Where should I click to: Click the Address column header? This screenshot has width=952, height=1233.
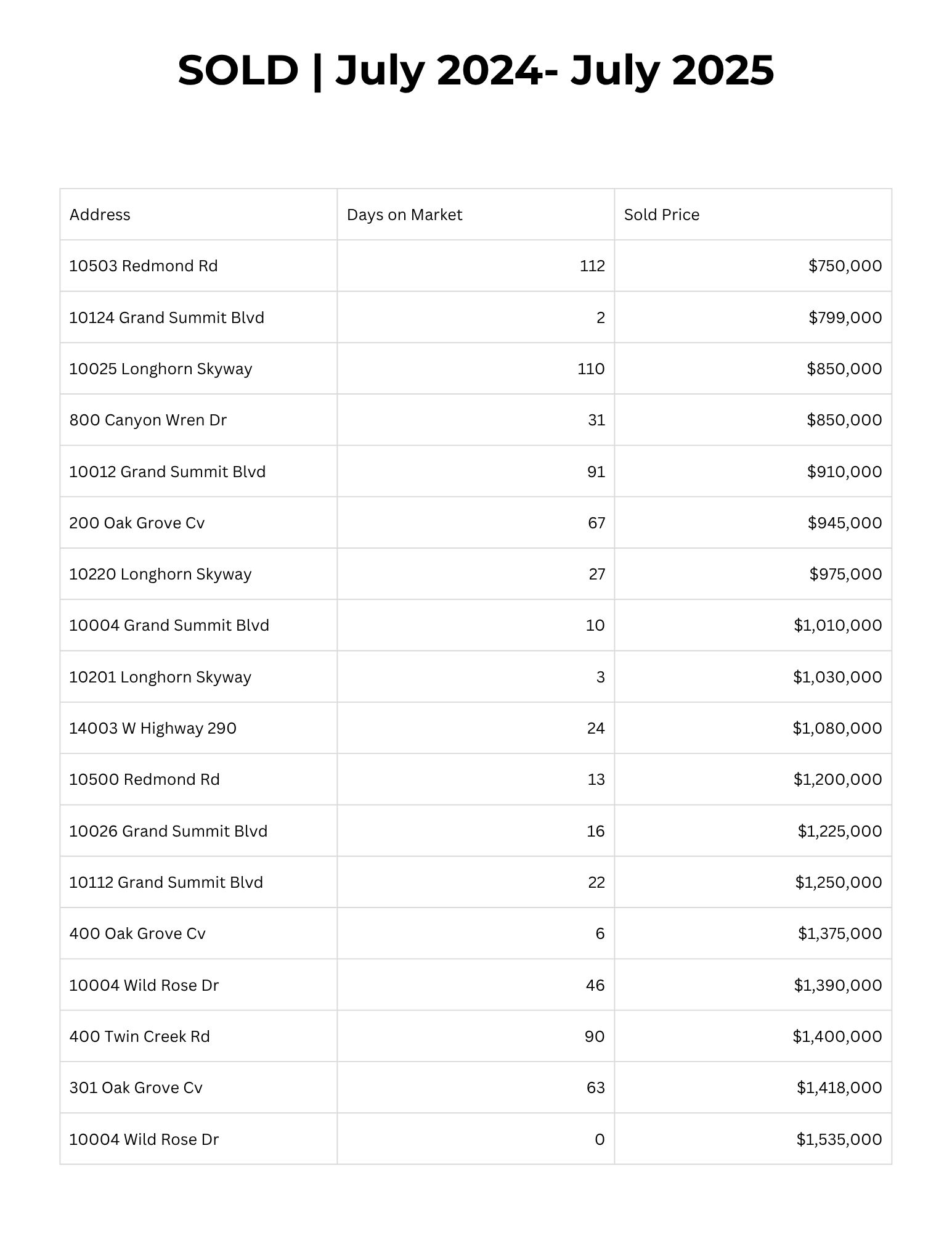[x=100, y=215]
